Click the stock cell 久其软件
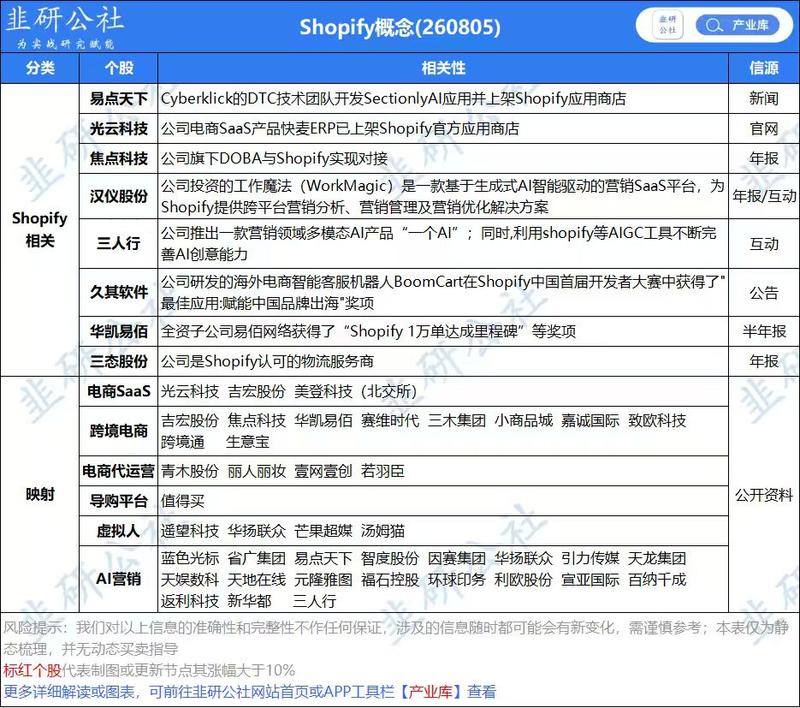 118,292
